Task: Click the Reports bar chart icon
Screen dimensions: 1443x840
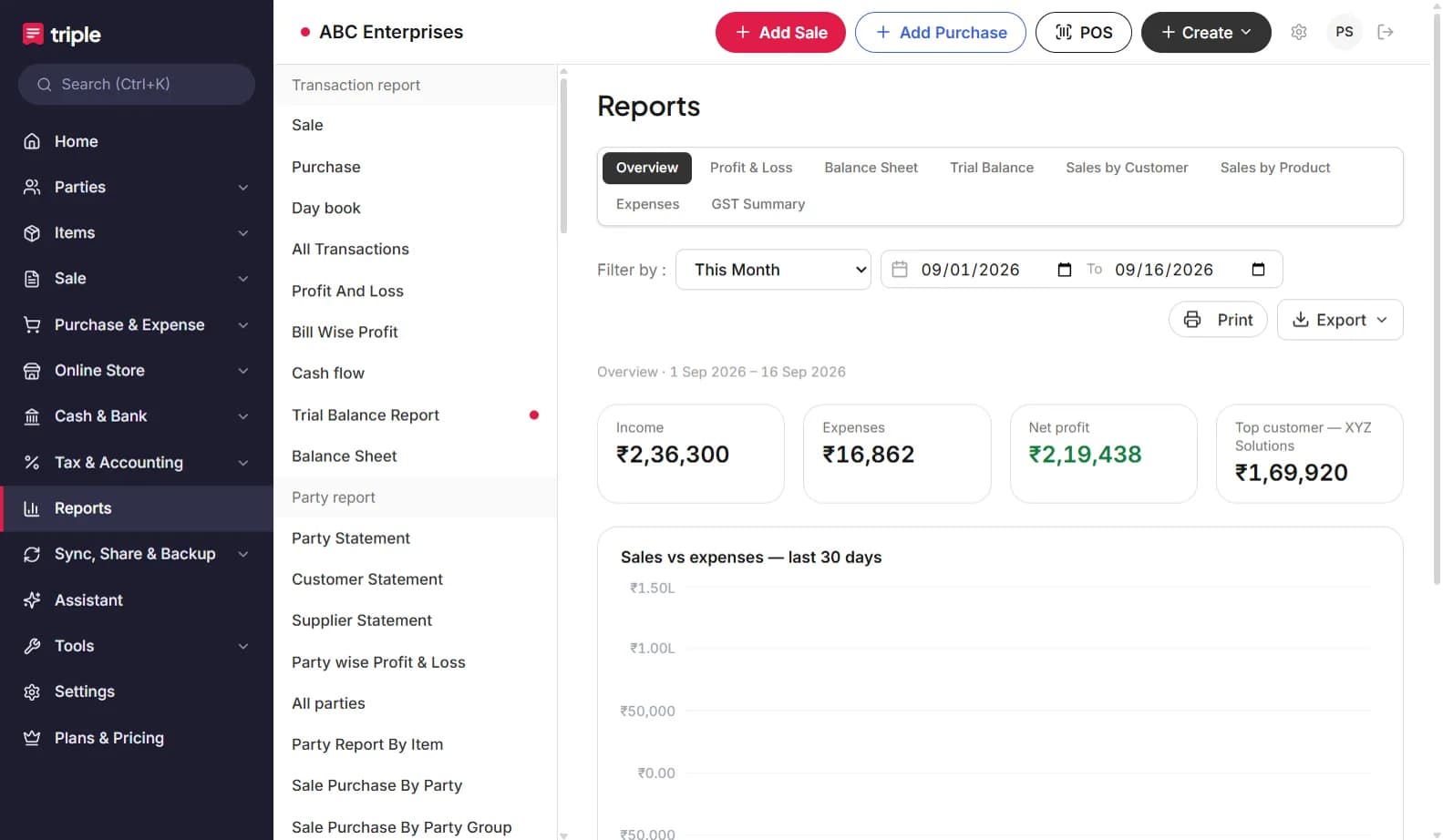Action: point(32,508)
